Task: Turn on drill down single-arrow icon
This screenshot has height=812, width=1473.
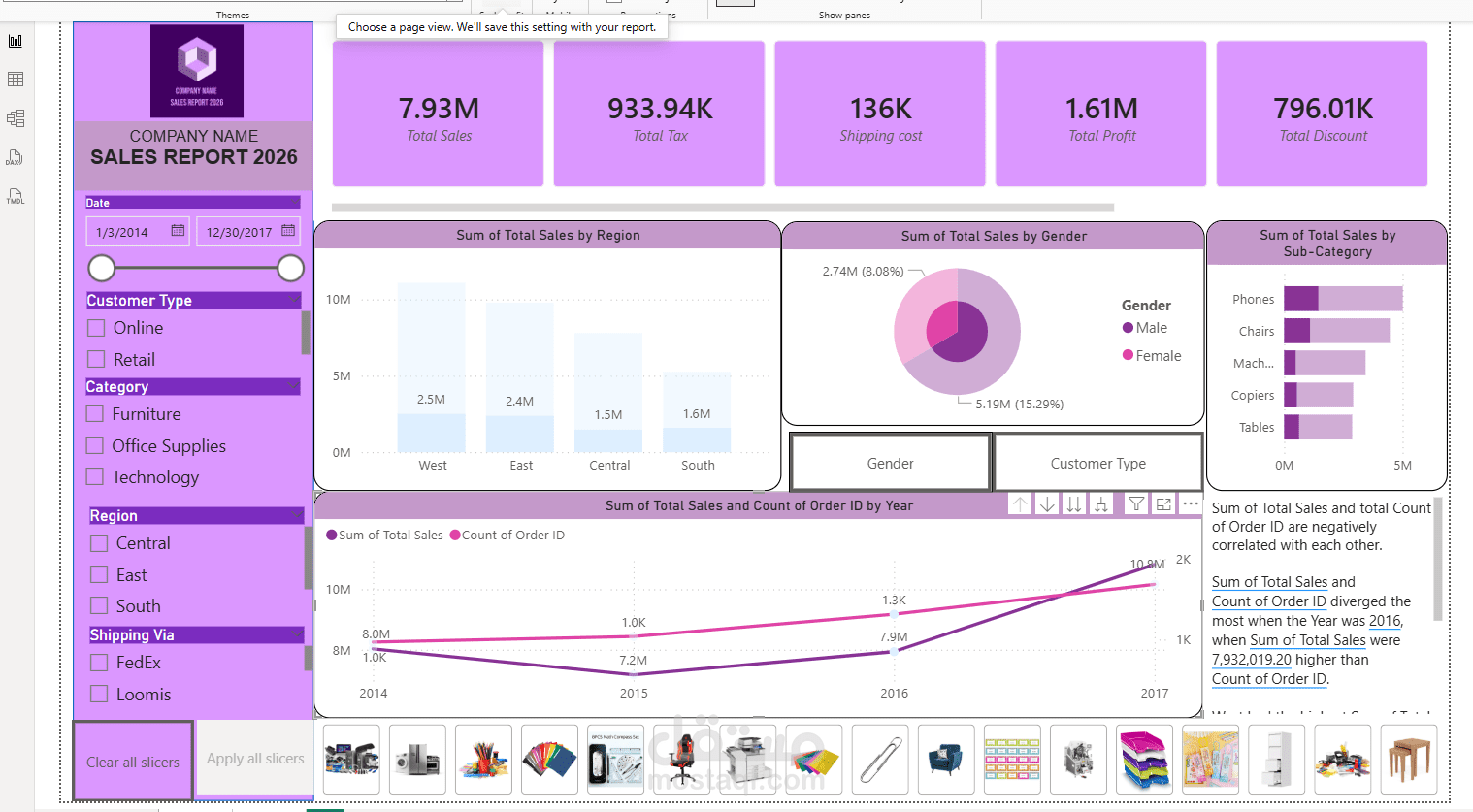Action: pos(1047,504)
